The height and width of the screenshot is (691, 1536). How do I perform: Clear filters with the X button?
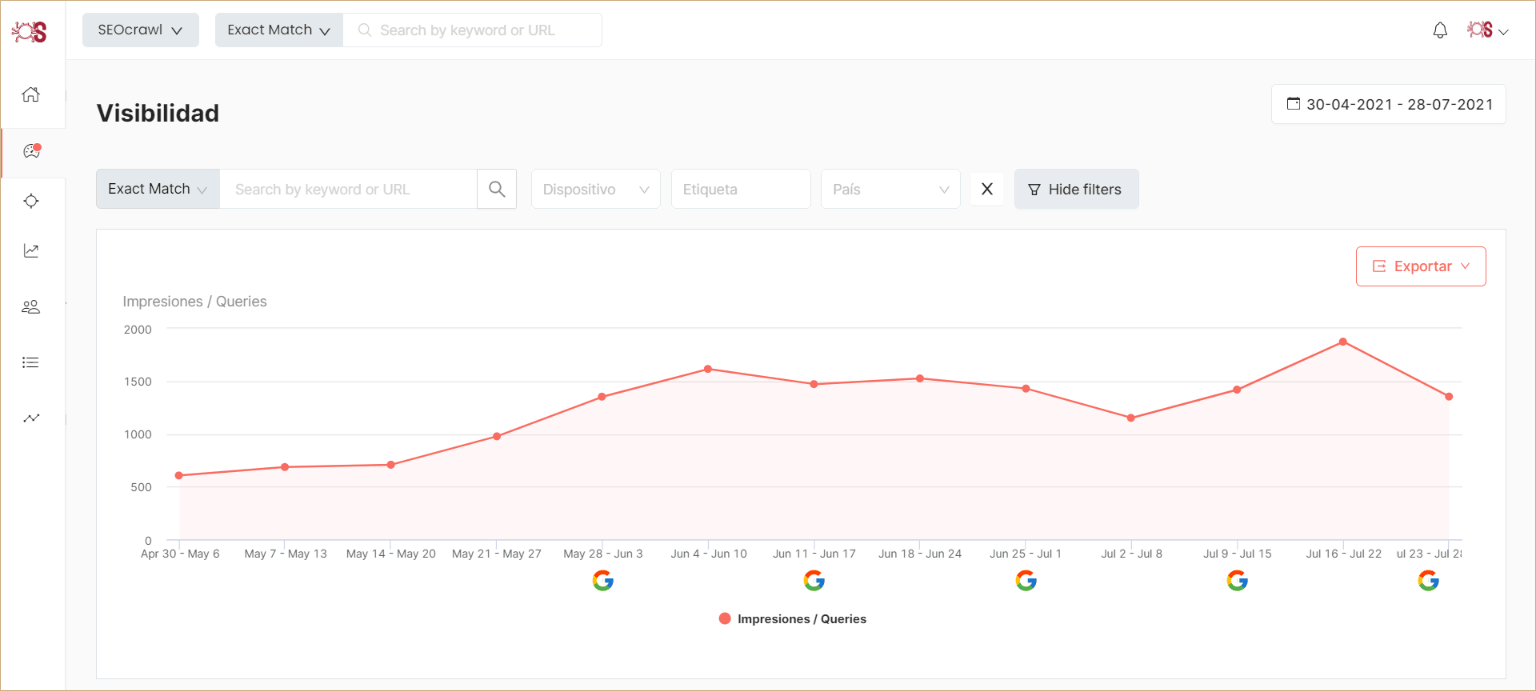986,189
